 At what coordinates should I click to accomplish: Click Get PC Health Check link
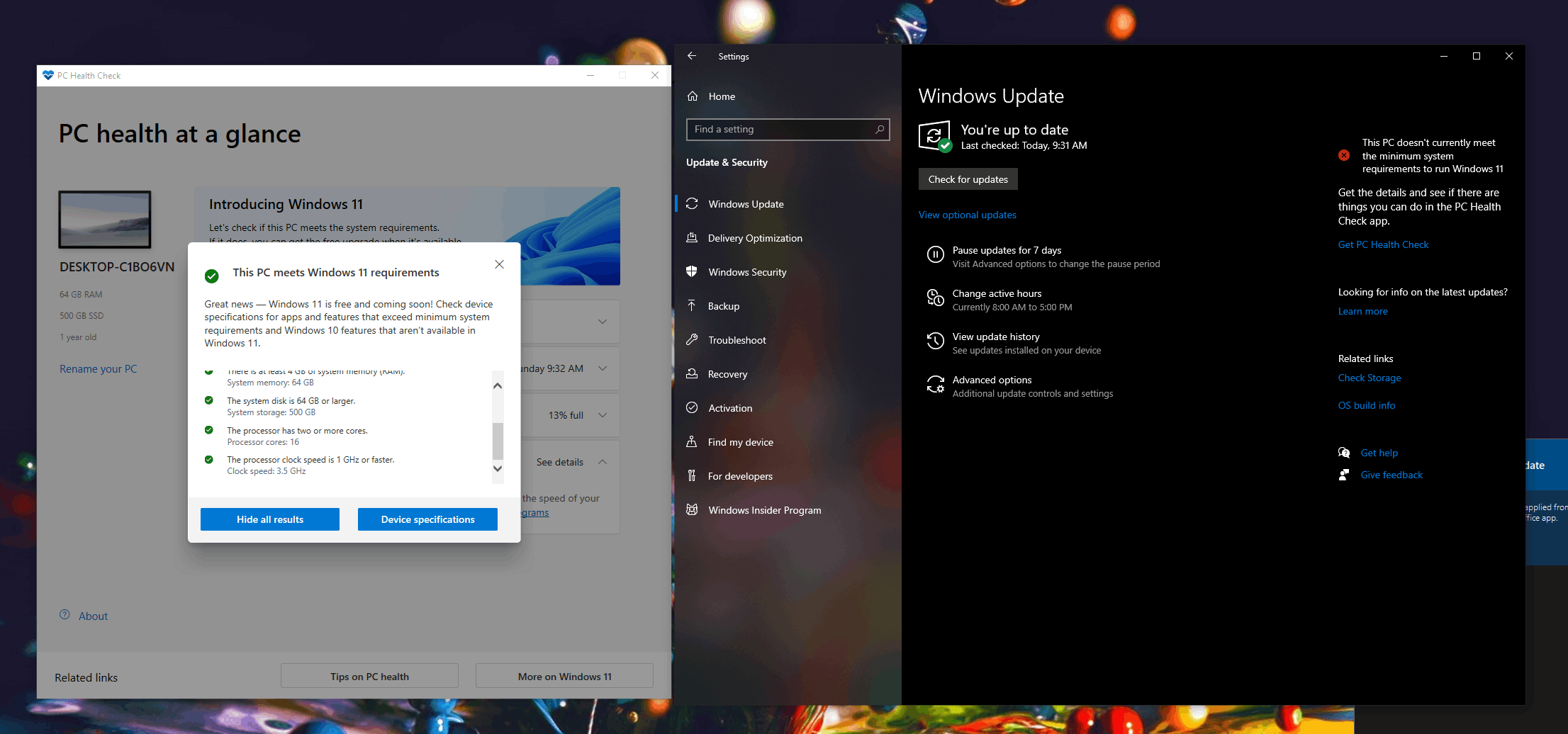(1383, 244)
